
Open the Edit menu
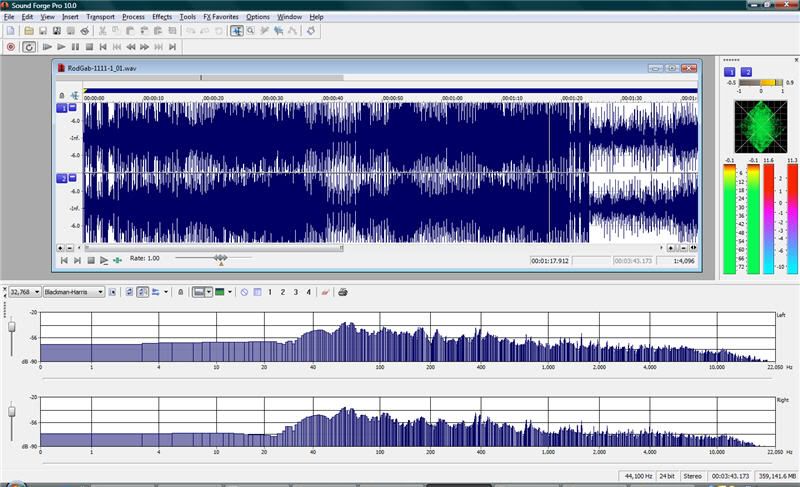pos(27,17)
